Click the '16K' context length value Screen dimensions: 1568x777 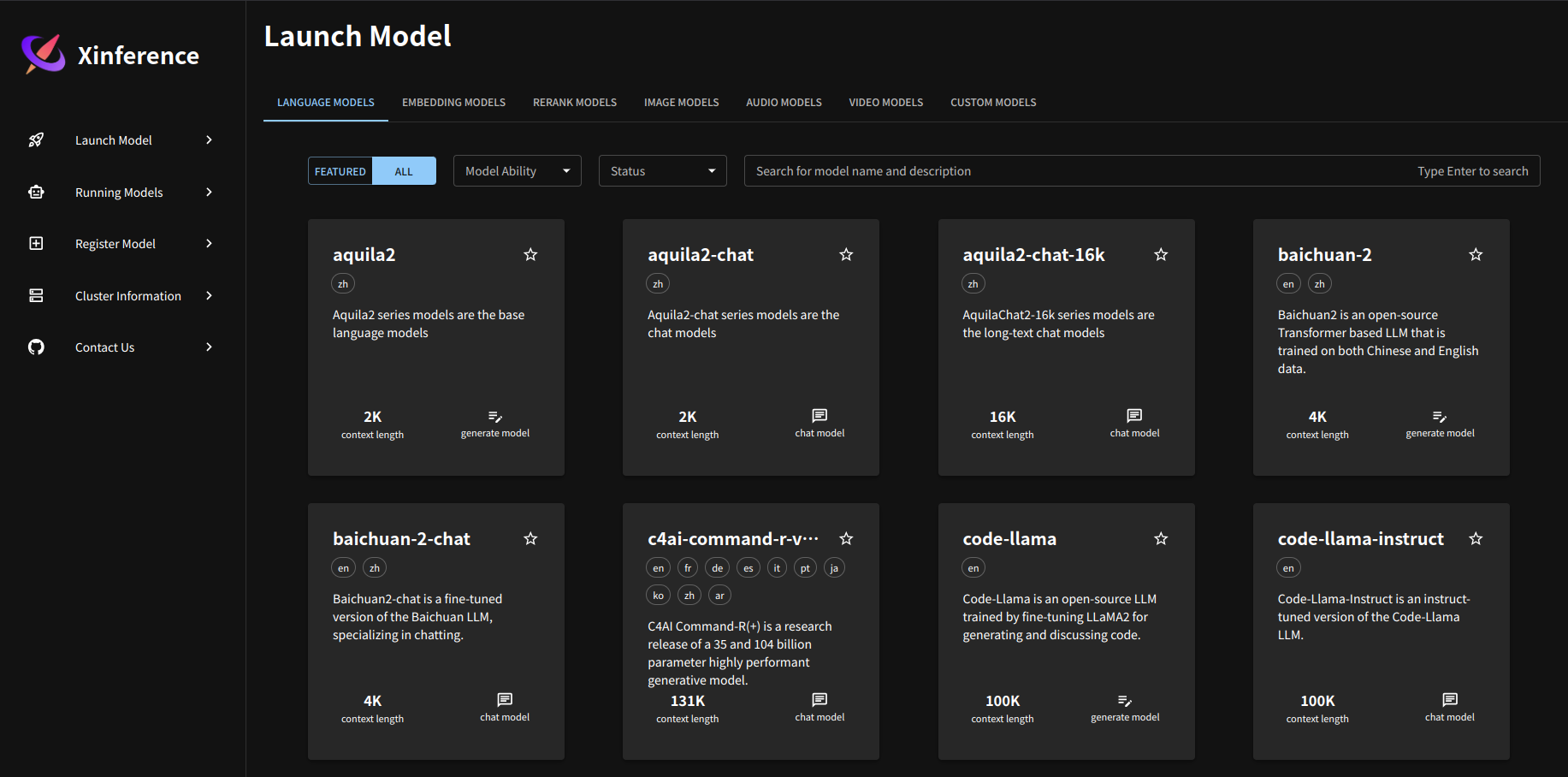coord(1003,417)
